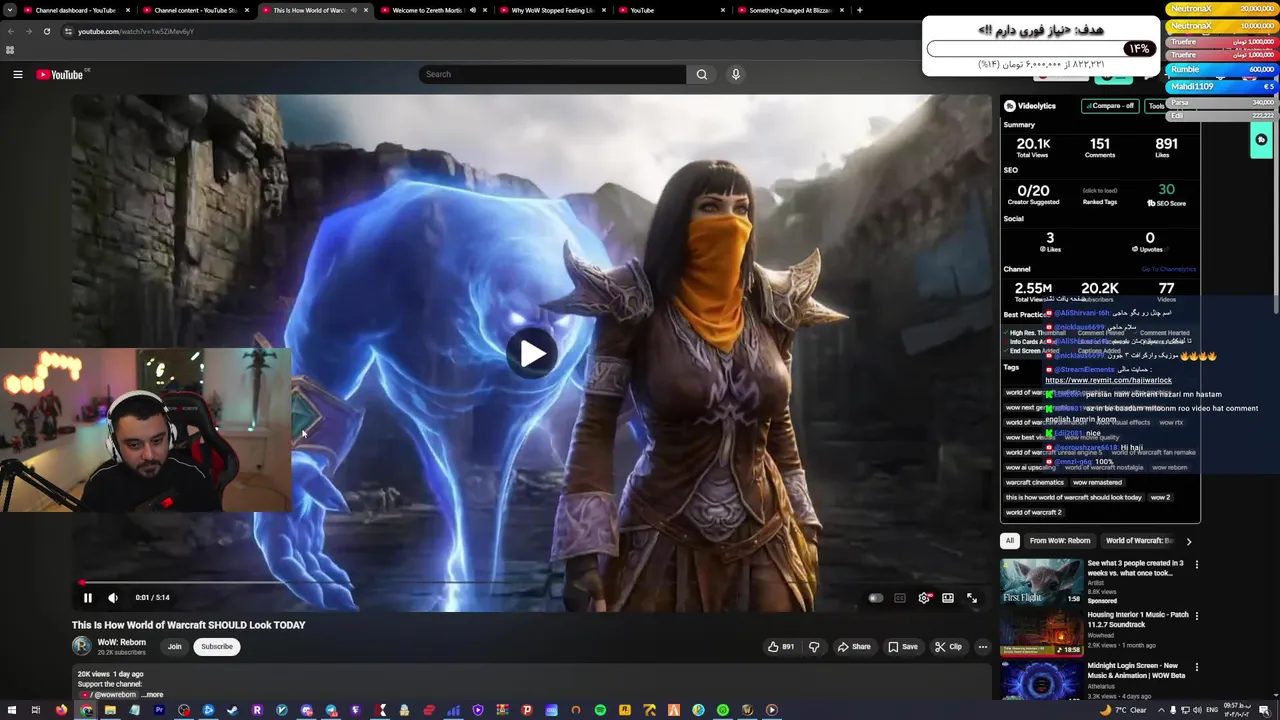Screen dimensions: 1280x720
Task: Open options for See what 3 people created
Action: tap(1197, 565)
